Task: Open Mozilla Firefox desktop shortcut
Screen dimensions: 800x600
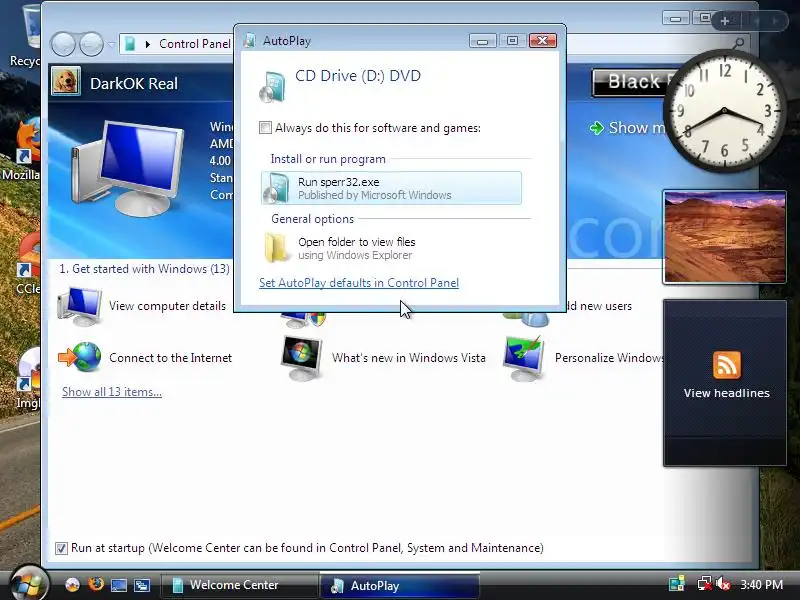Action: [x=23, y=151]
